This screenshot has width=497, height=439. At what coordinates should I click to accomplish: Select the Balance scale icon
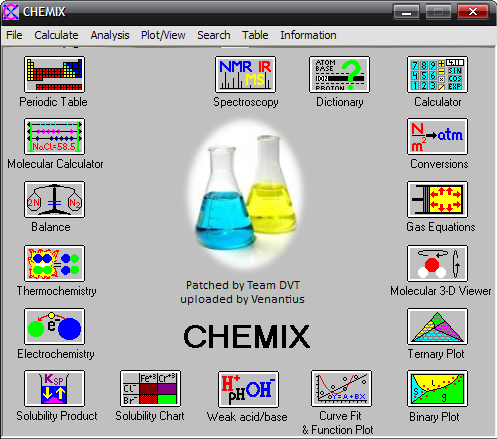pyautogui.click(x=54, y=199)
